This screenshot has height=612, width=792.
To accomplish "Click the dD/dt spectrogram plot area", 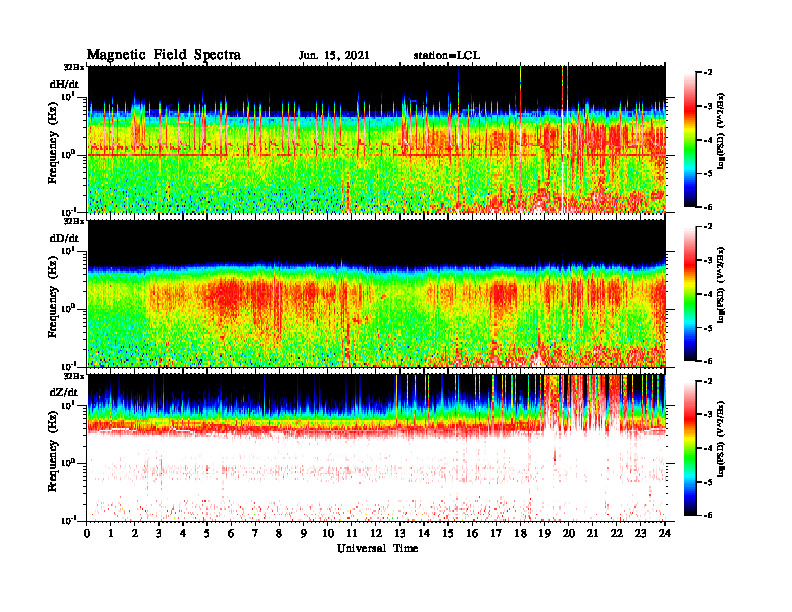I will coord(376,293).
